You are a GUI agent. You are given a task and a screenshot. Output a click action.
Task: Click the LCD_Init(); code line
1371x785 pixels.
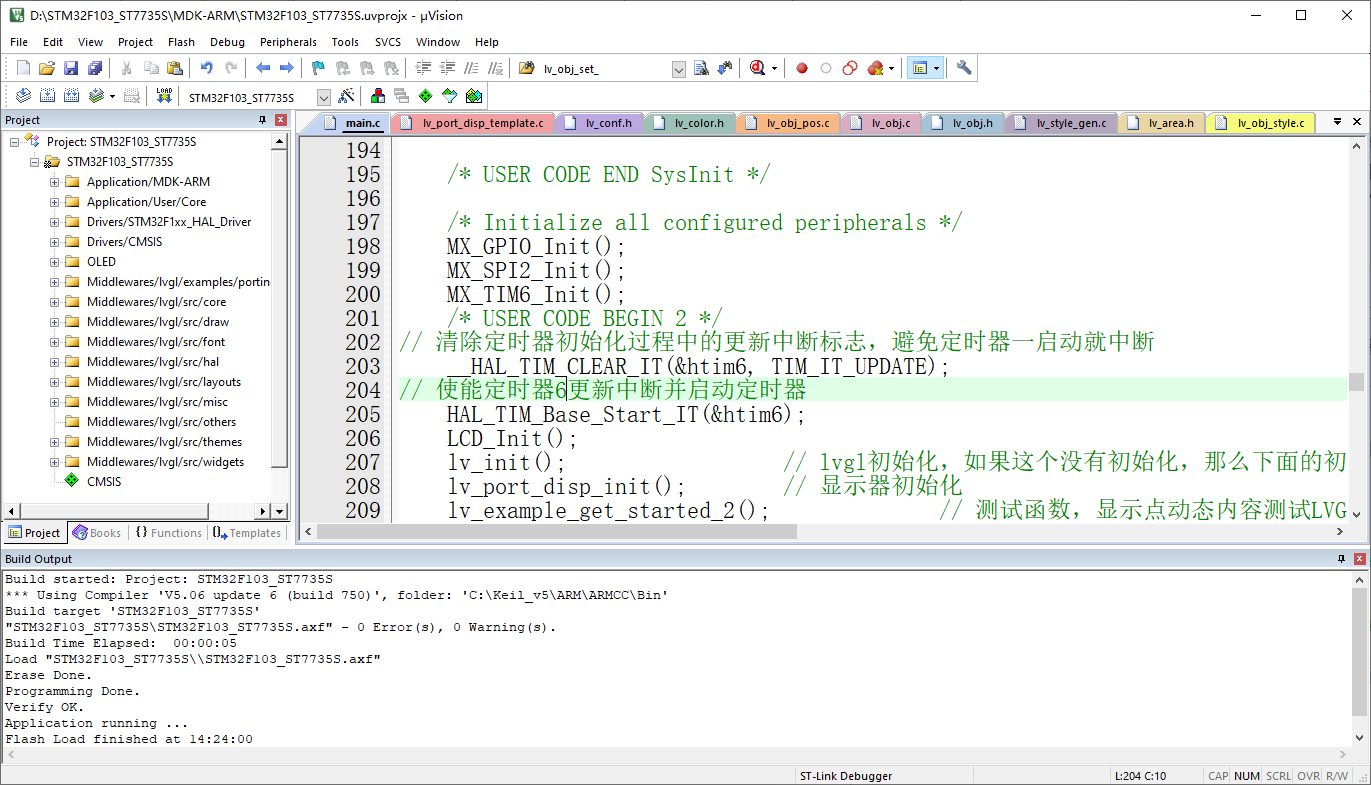(512, 438)
